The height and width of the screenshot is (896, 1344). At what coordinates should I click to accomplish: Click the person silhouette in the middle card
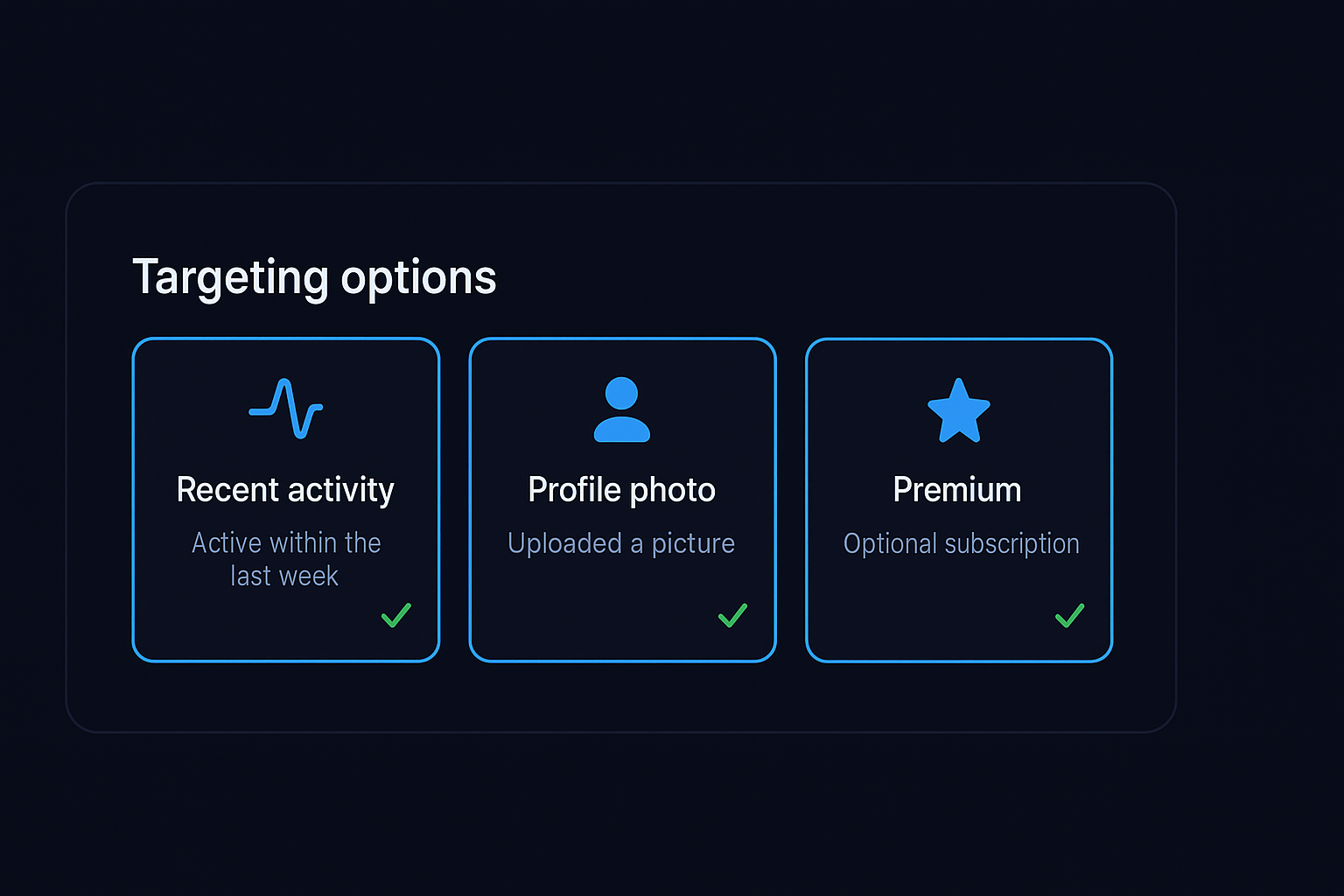coord(621,409)
